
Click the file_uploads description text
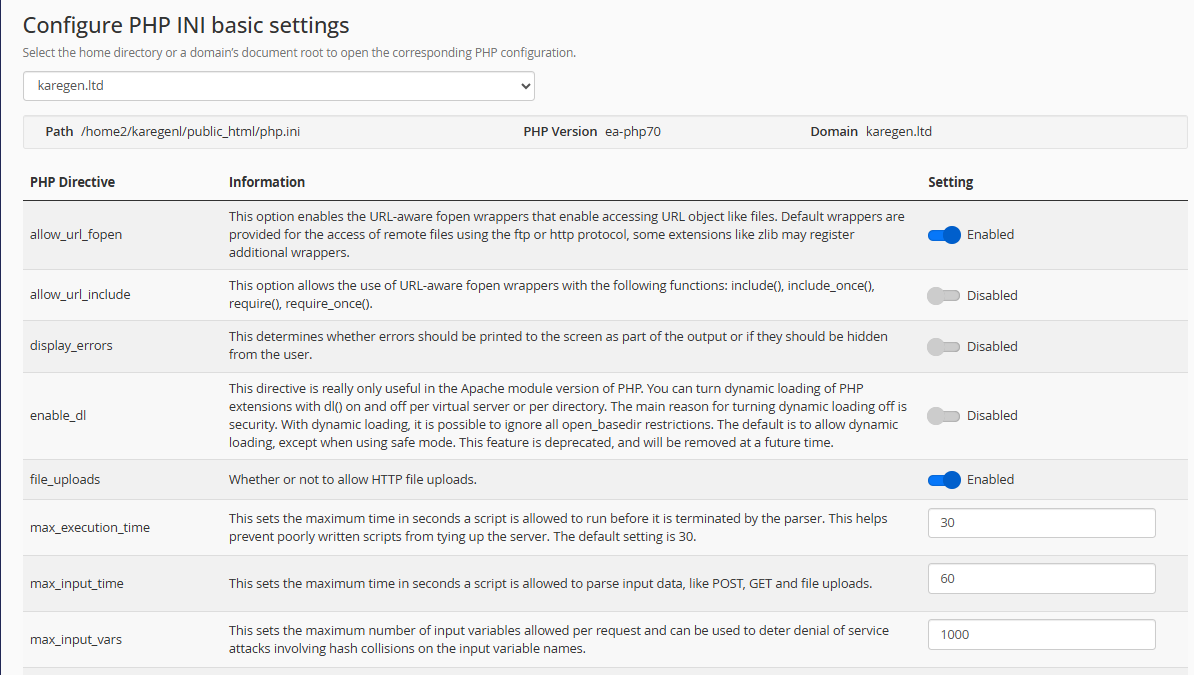(x=352, y=480)
